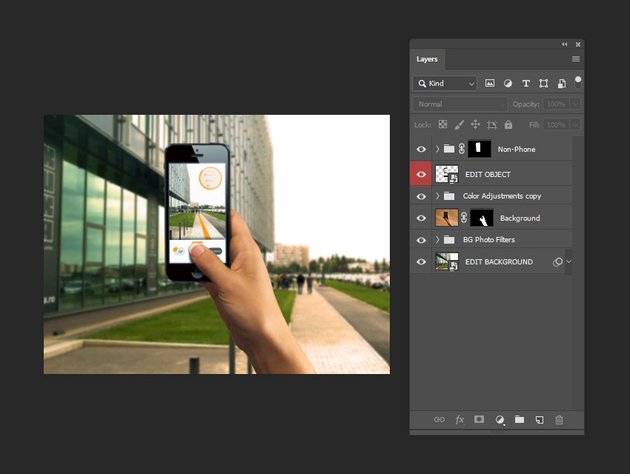Open the Kind filter dropdown
Screen dimensions: 630x474
click(x=445, y=84)
